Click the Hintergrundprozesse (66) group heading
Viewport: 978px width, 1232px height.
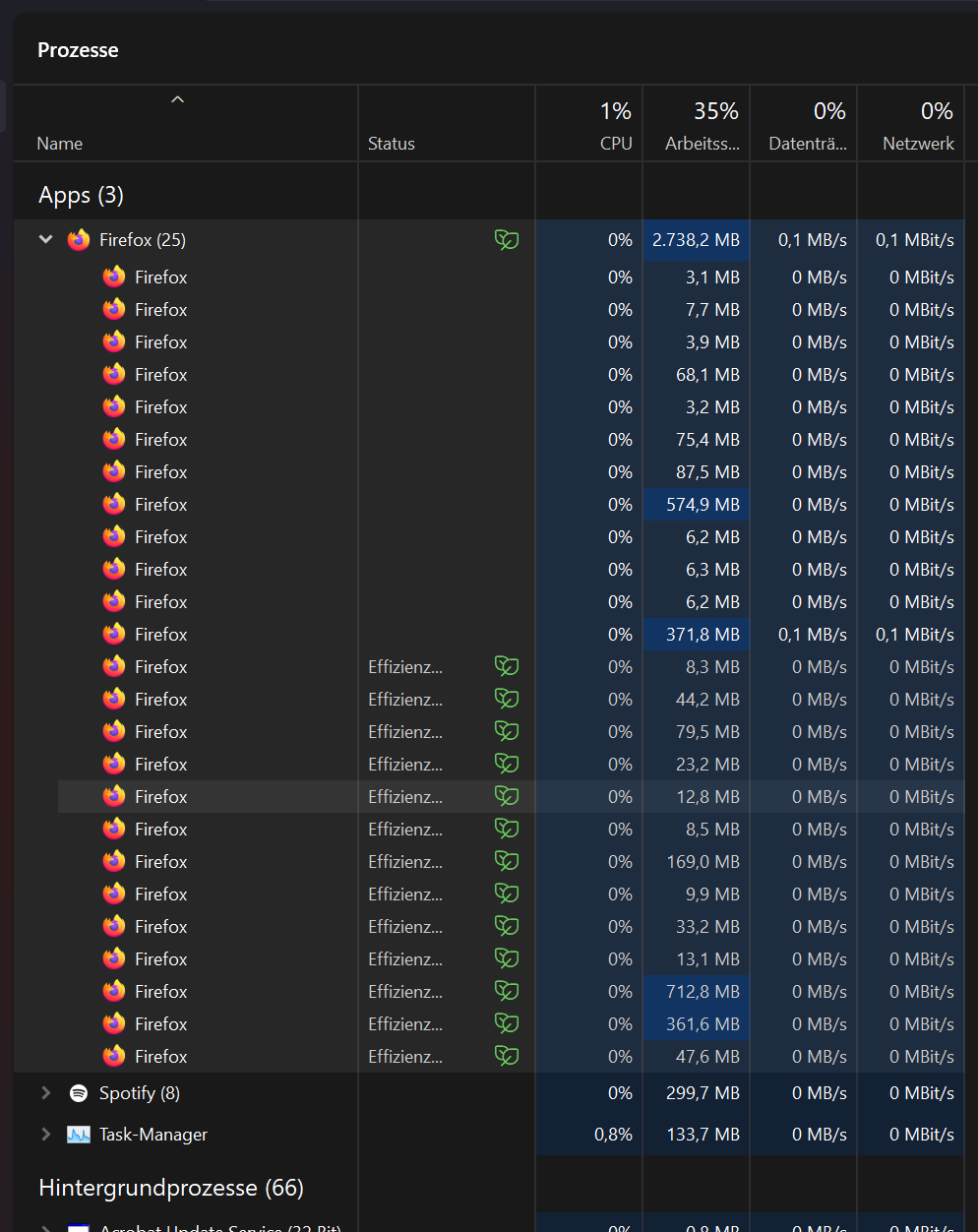[171, 1188]
